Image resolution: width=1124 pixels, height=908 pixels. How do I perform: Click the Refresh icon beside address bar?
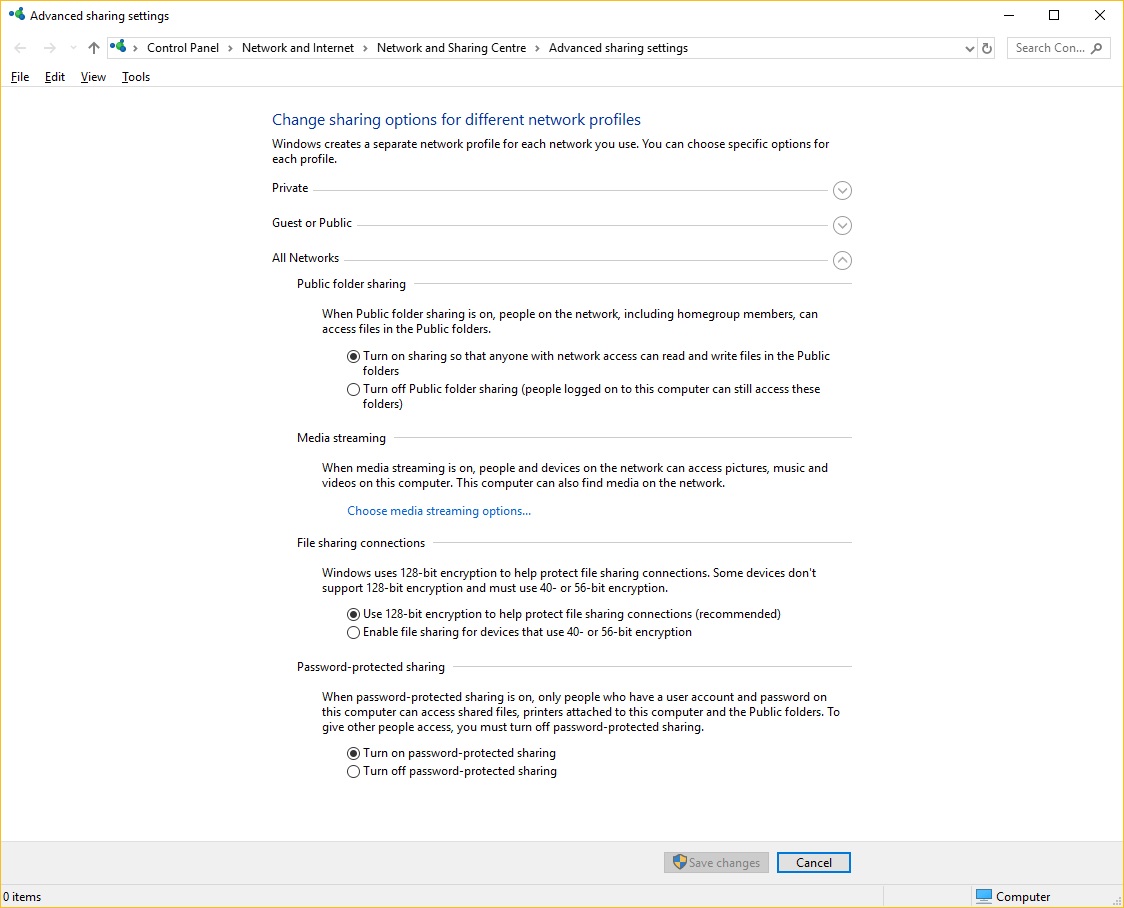(x=987, y=48)
